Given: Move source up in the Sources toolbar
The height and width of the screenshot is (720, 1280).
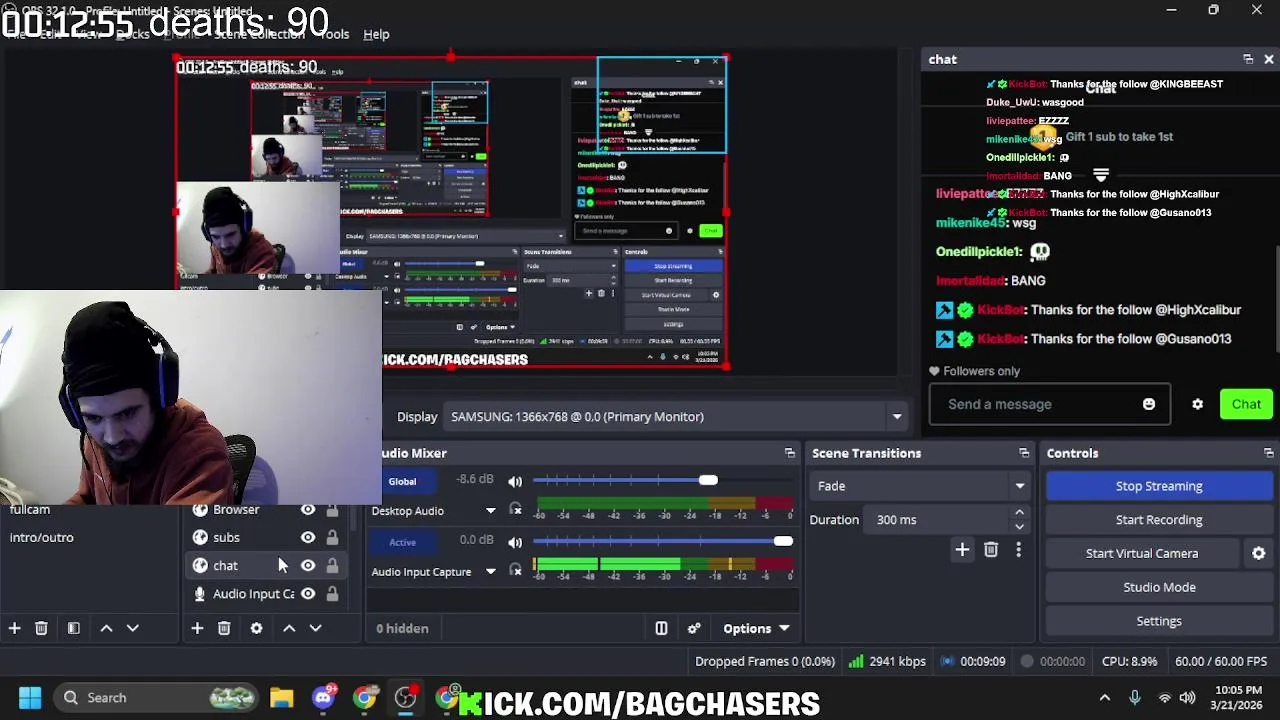Looking at the screenshot, I should click(x=289, y=628).
